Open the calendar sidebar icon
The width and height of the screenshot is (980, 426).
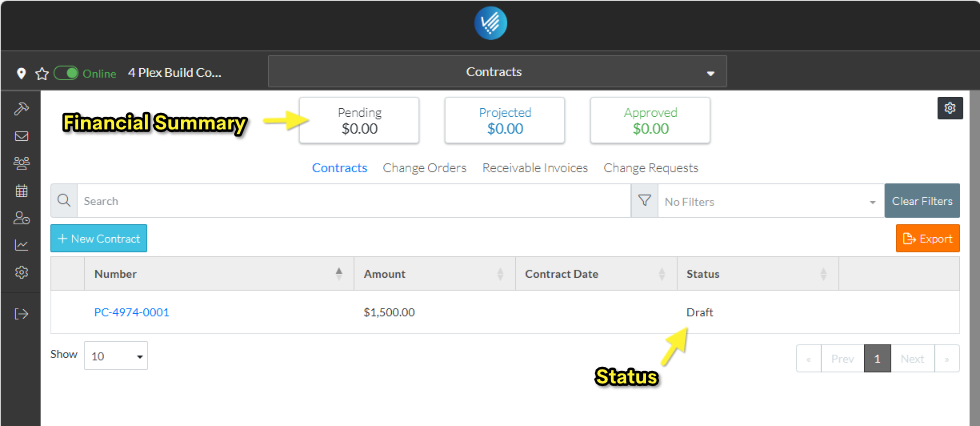pyautogui.click(x=21, y=190)
